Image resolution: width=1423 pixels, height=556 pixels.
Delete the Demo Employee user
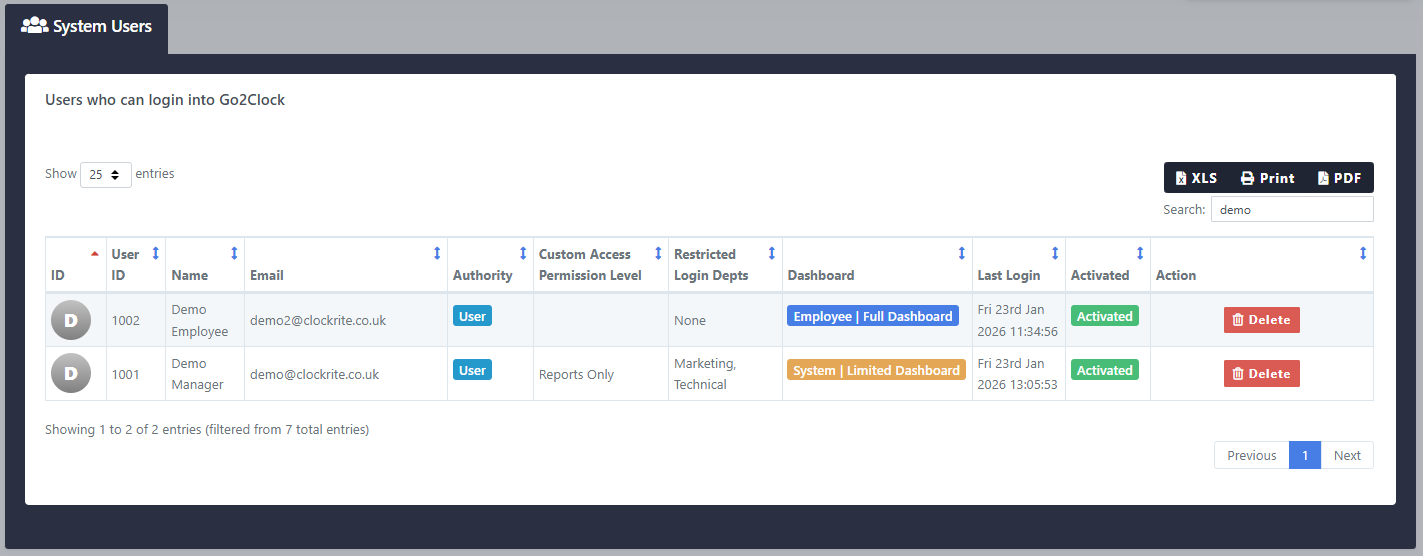pos(1262,320)
